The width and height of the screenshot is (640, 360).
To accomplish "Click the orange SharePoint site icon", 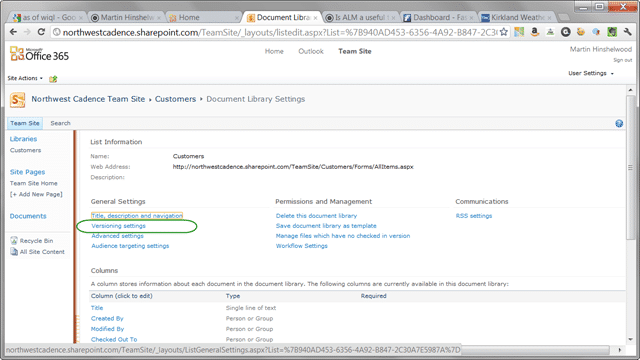I will 18,100.
